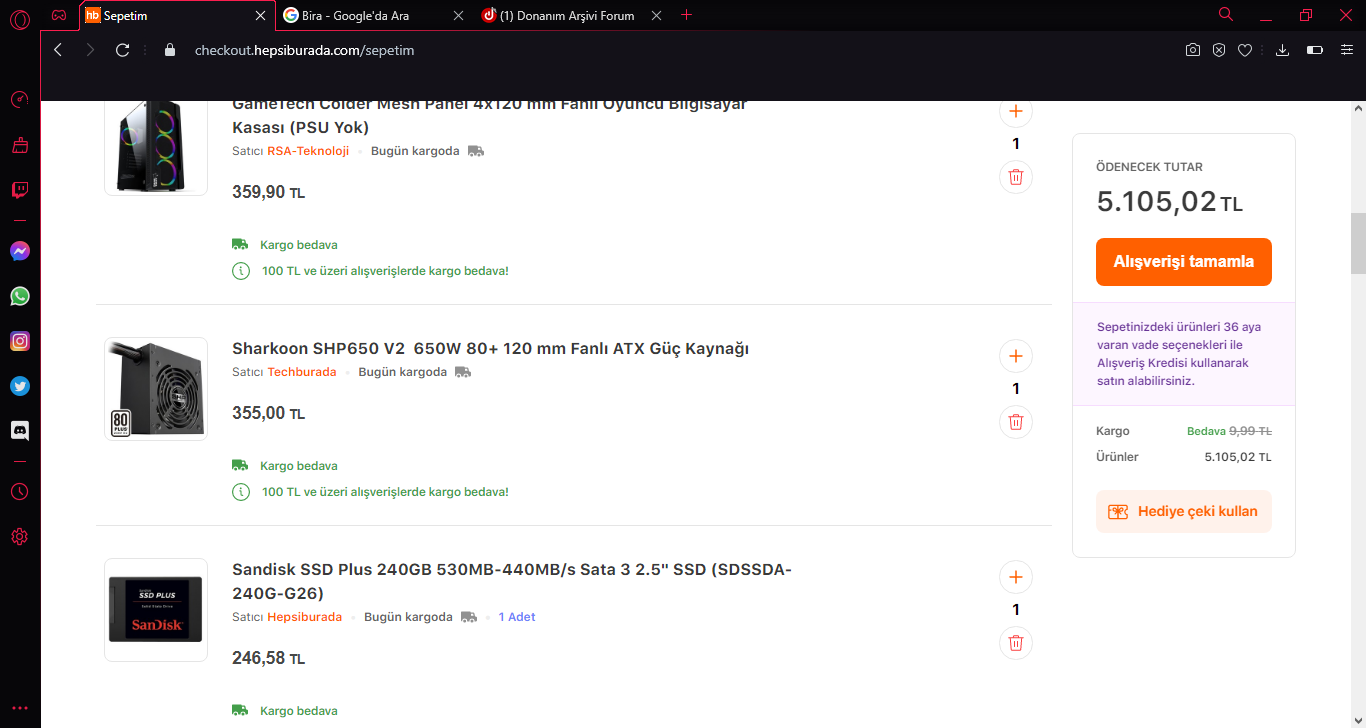Delete the GameTech case from the cart
The height and width of the screenshot is (728, 1366).
(1016, 177)
